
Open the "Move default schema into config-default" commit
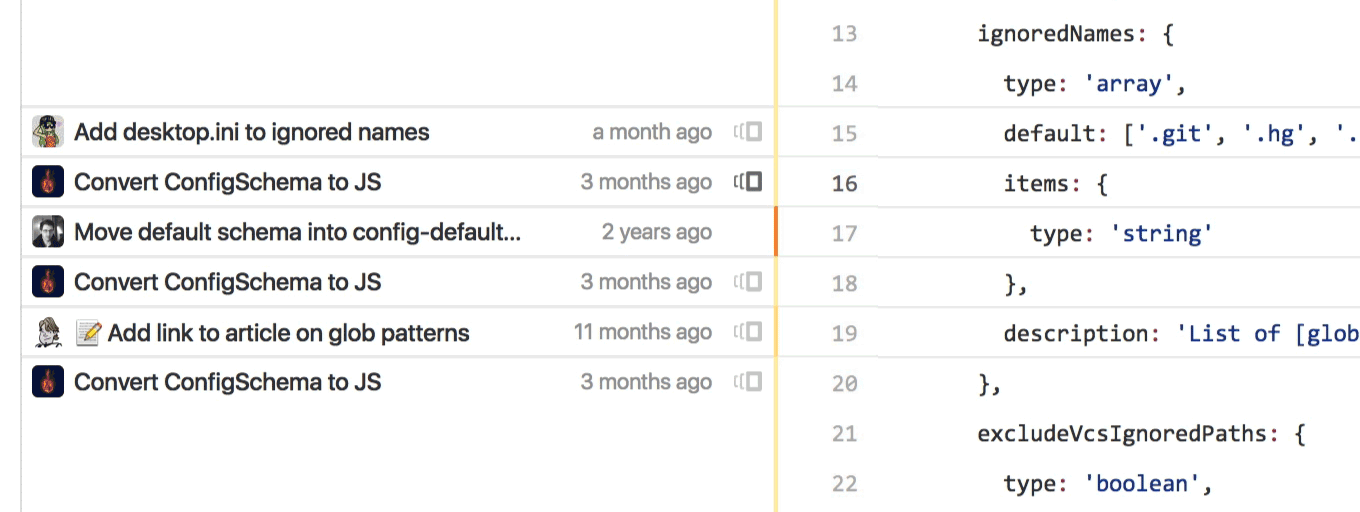[298, 232]
